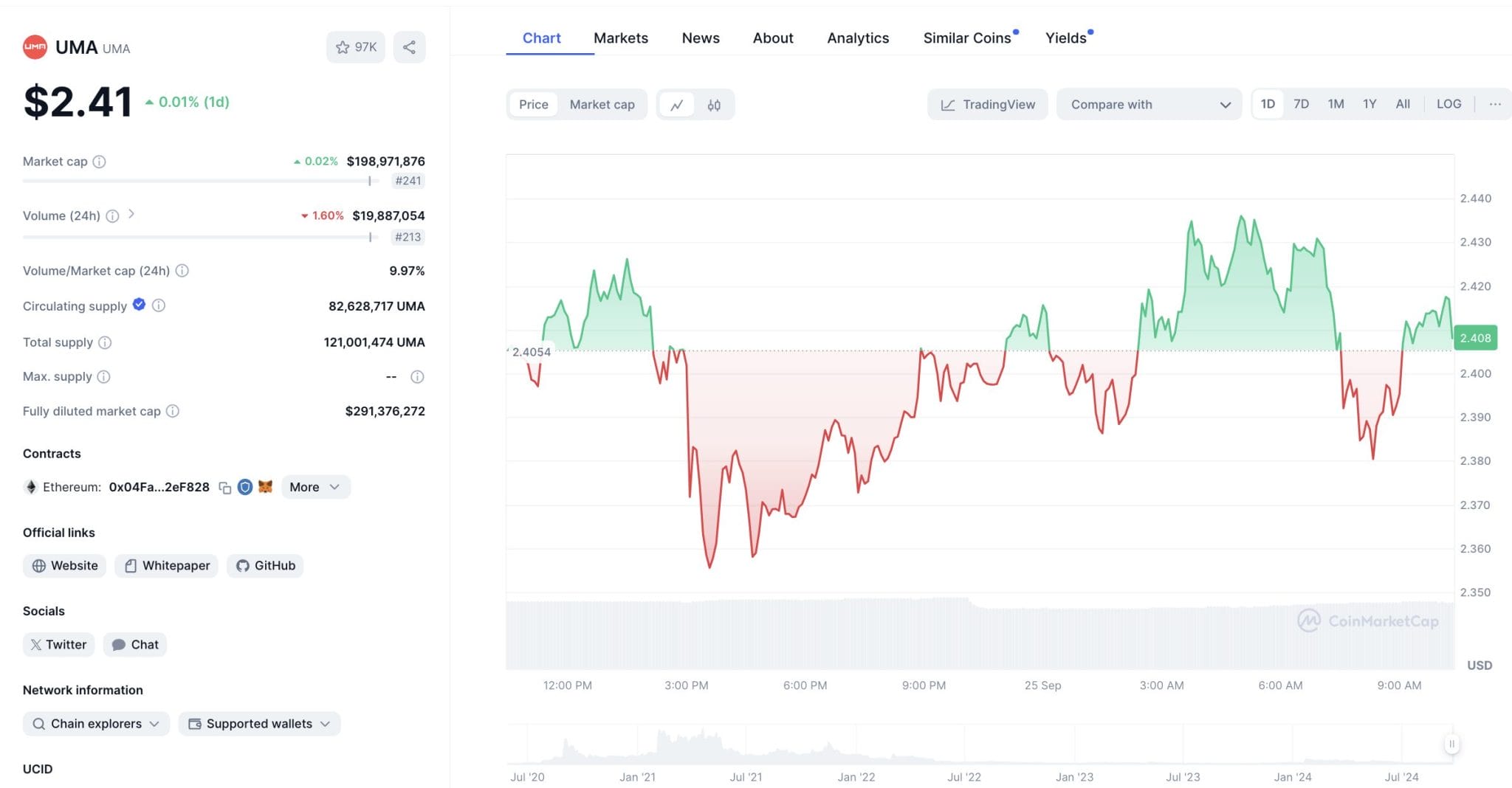Add UMA to watchlist via star button
This screenshot has height=788, width=1512.
tap(356, 47)
